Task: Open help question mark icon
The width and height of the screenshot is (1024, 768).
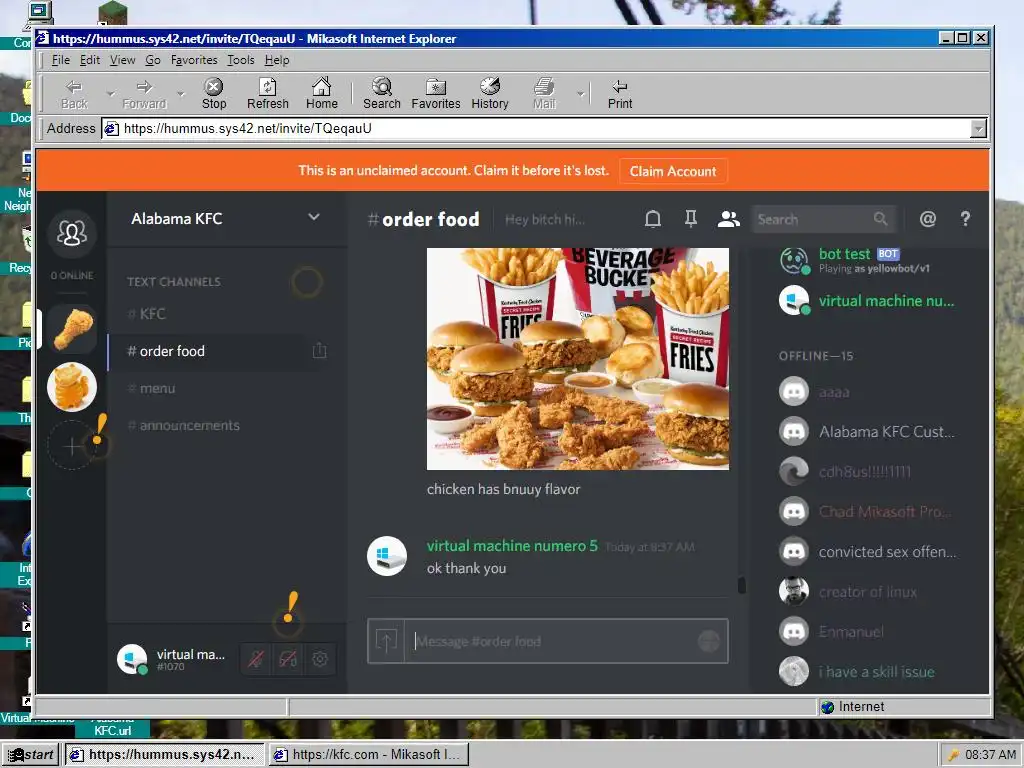Action: (965, 219)
